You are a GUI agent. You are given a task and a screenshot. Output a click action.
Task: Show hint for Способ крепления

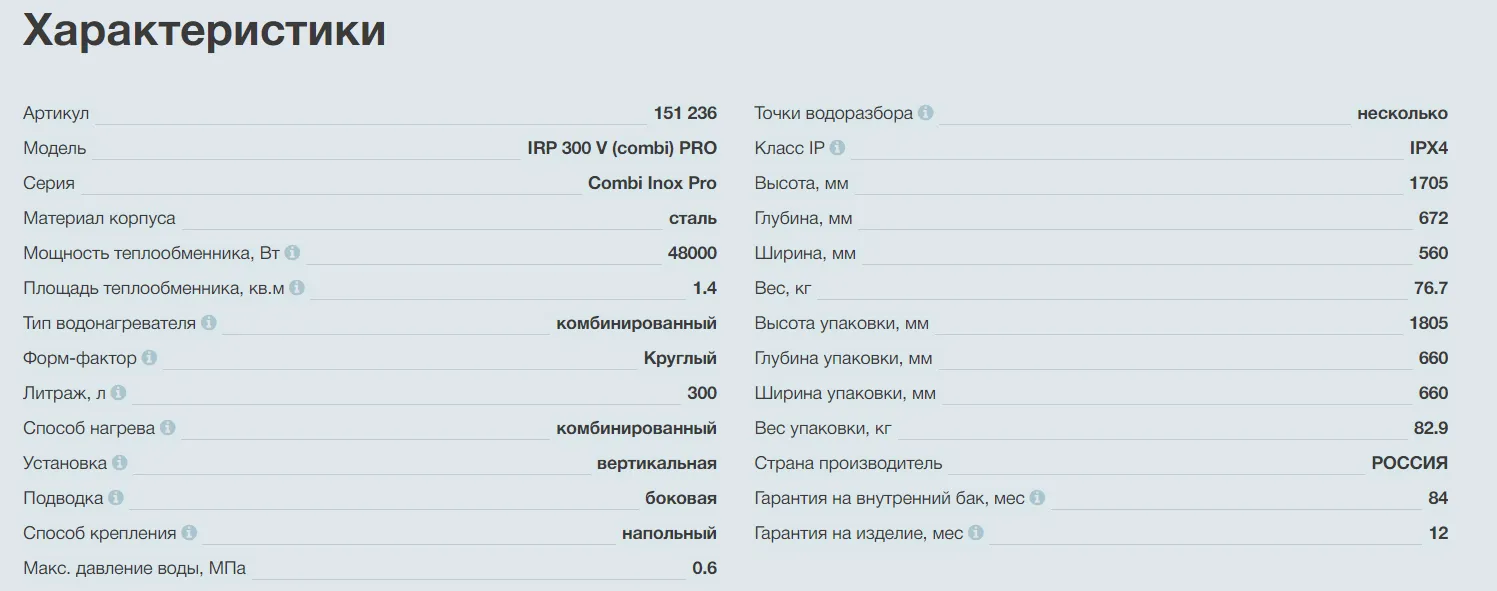click(x=189, y=533)
